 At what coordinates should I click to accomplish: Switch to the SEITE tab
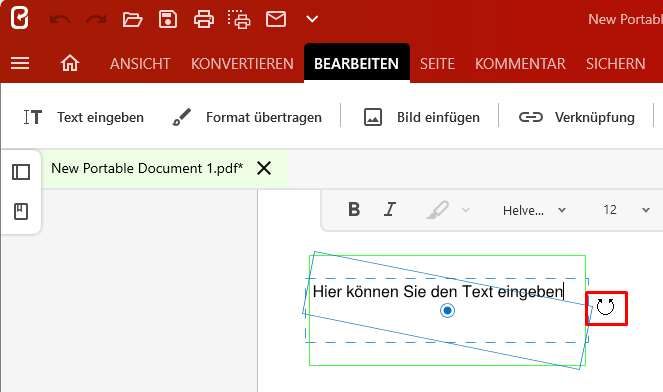[x=437, y=63]
